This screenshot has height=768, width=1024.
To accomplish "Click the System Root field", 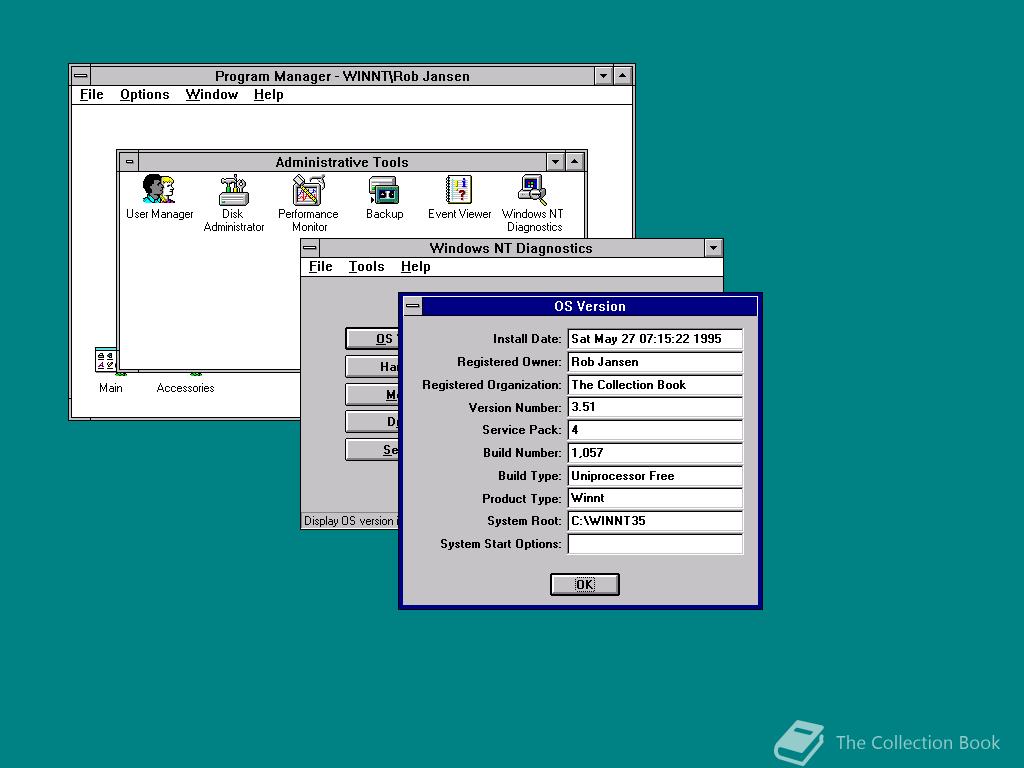I will point(655,520).
